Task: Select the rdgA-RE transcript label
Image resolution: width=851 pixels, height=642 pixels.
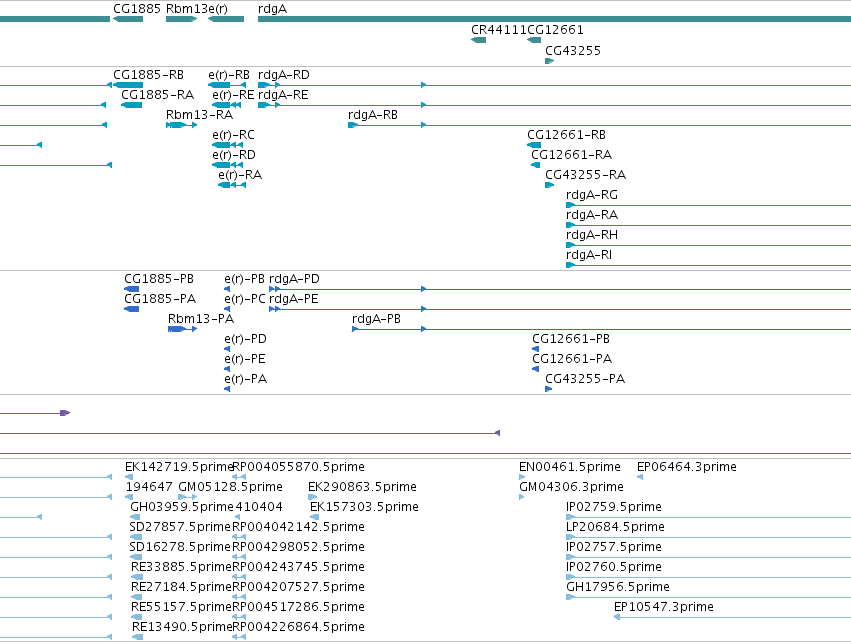Action: (283, 94)
